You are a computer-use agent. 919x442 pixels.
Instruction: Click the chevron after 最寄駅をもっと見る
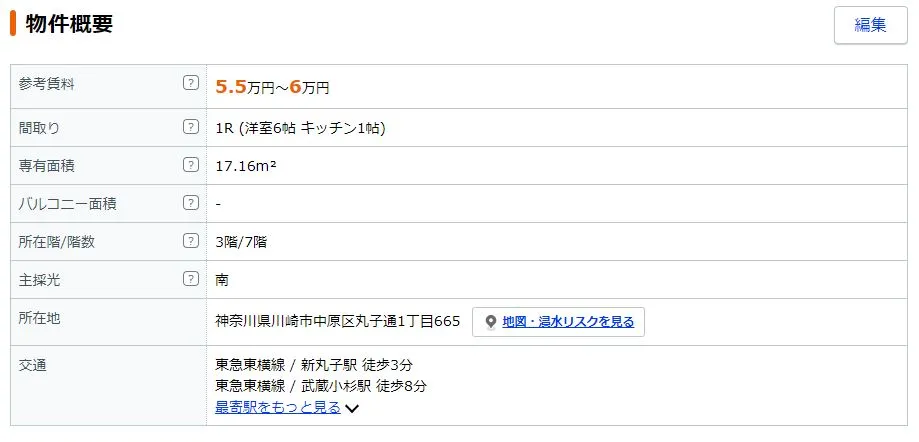352,408
